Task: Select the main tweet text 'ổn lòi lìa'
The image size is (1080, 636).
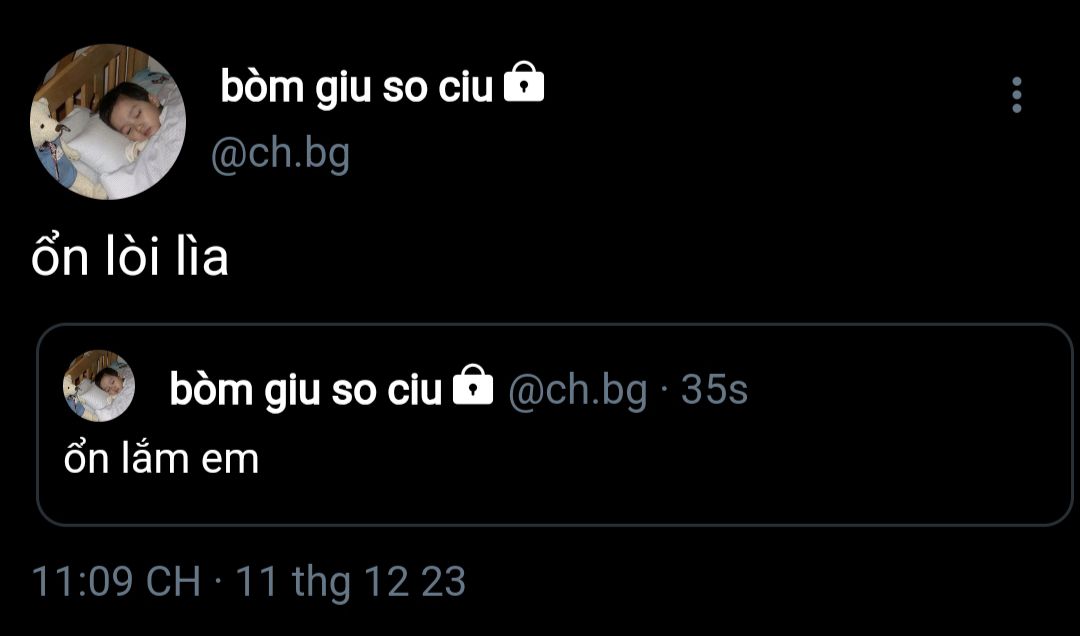Action: pos(129,255)
